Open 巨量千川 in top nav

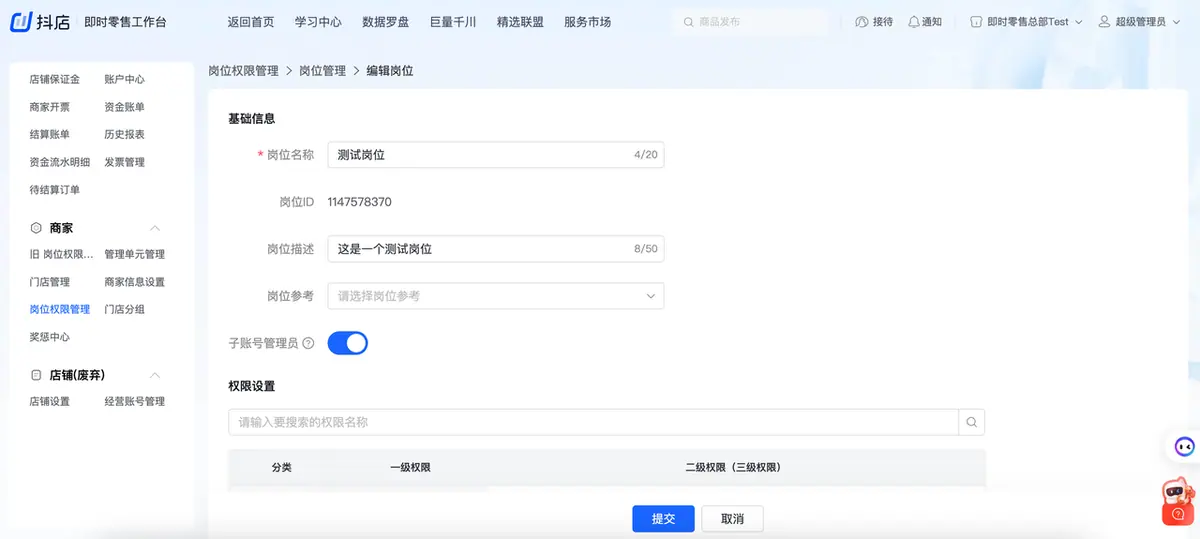pyautogui.click(x=453, y=22)
